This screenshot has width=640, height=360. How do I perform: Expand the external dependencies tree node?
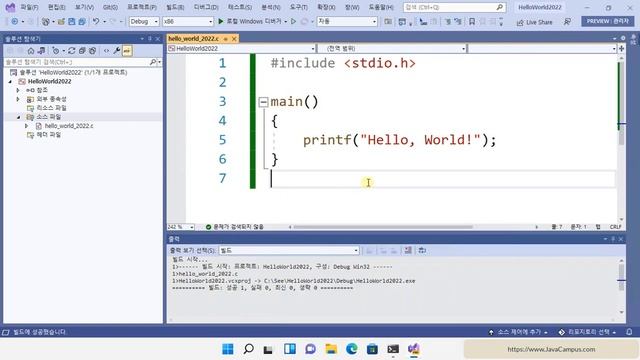(18, 99)
